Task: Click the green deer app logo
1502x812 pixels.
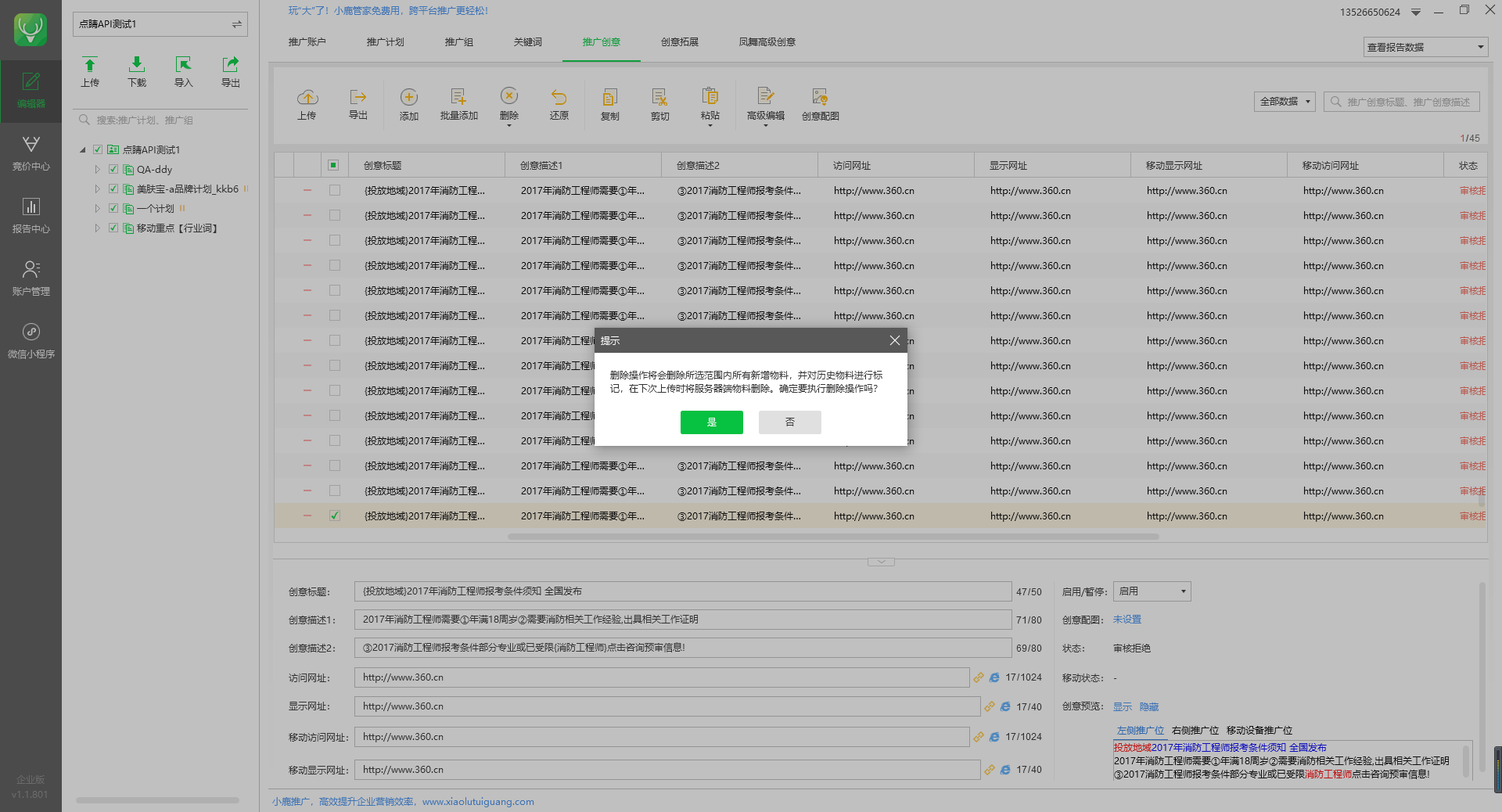Action: tap(31, 30)
